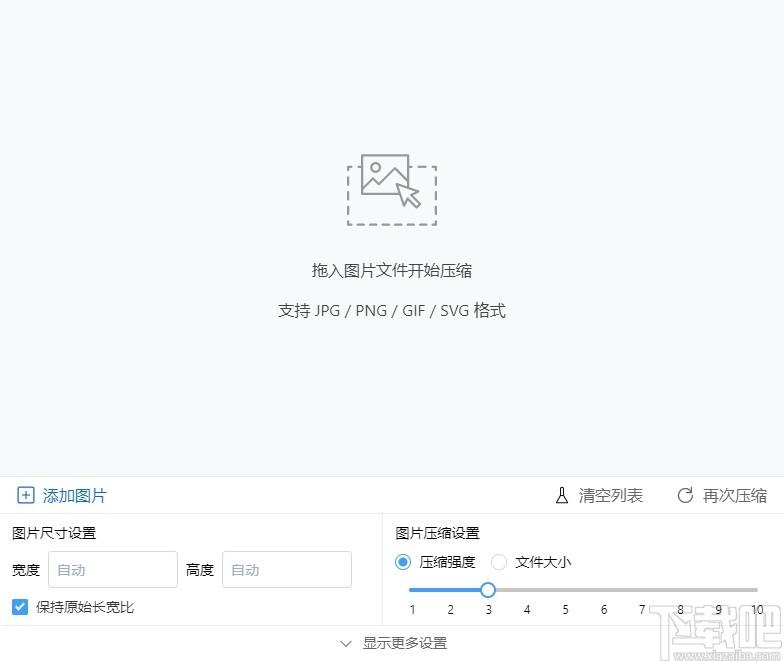Image resolution: width=784 pixels, height=661 pixels.
Task: Click the 图片压缩设置 heading
Action: pos(438,533)
